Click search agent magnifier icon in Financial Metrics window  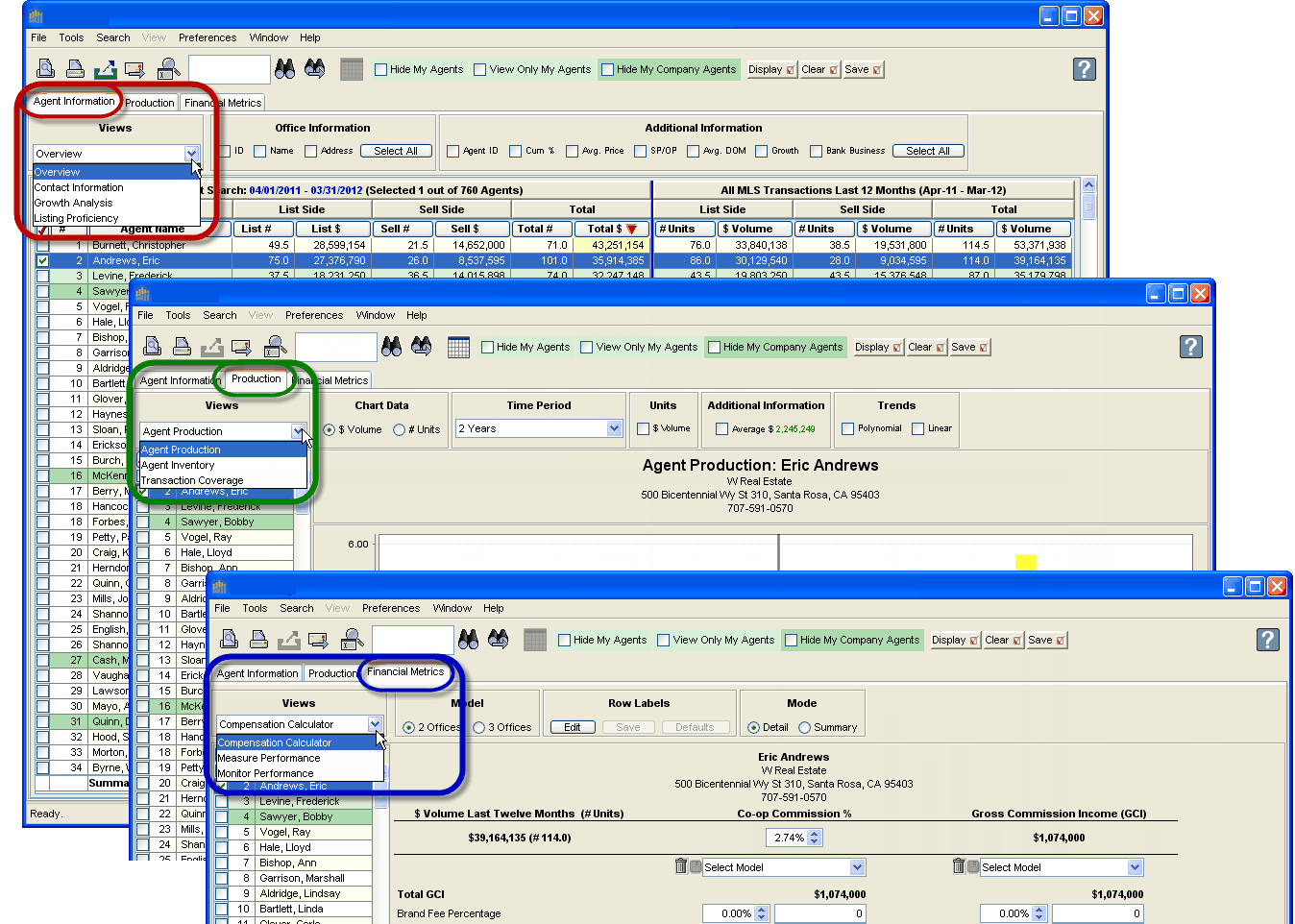tap(352, 639)
